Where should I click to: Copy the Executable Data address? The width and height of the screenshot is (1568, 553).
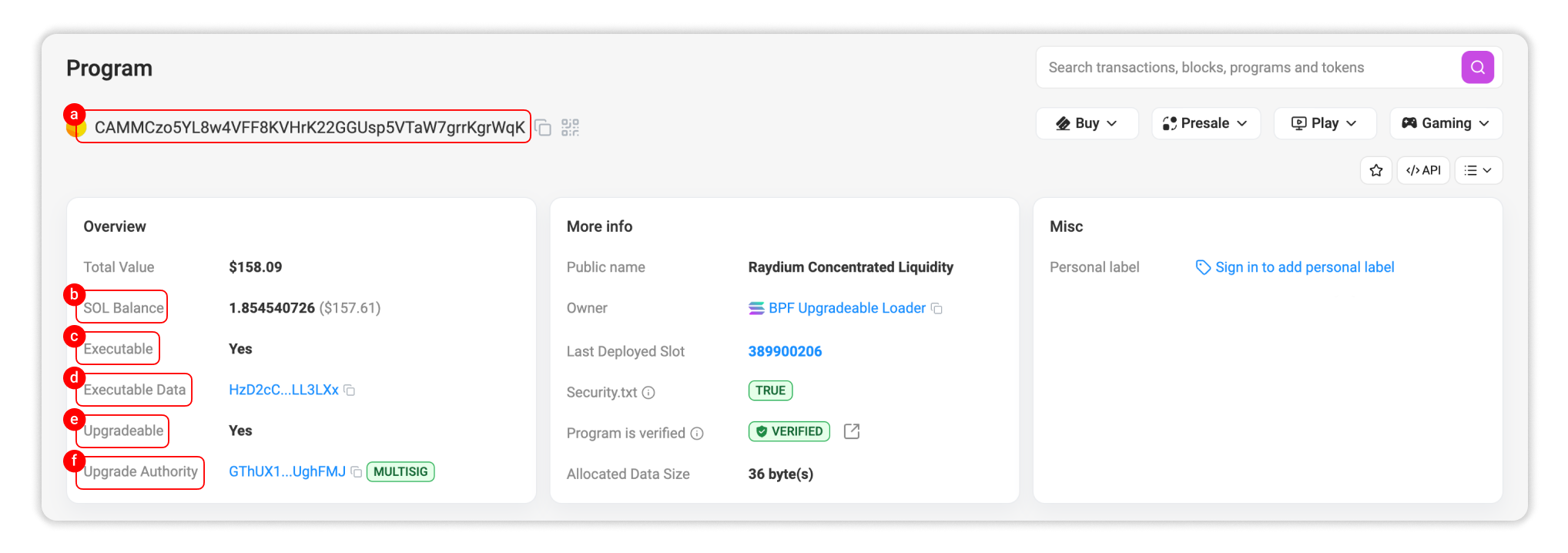coord(350,390)
